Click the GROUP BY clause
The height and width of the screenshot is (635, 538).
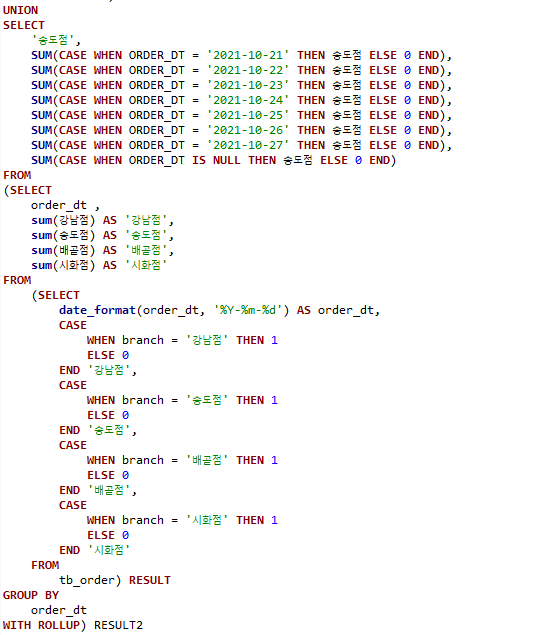point(31,595)
